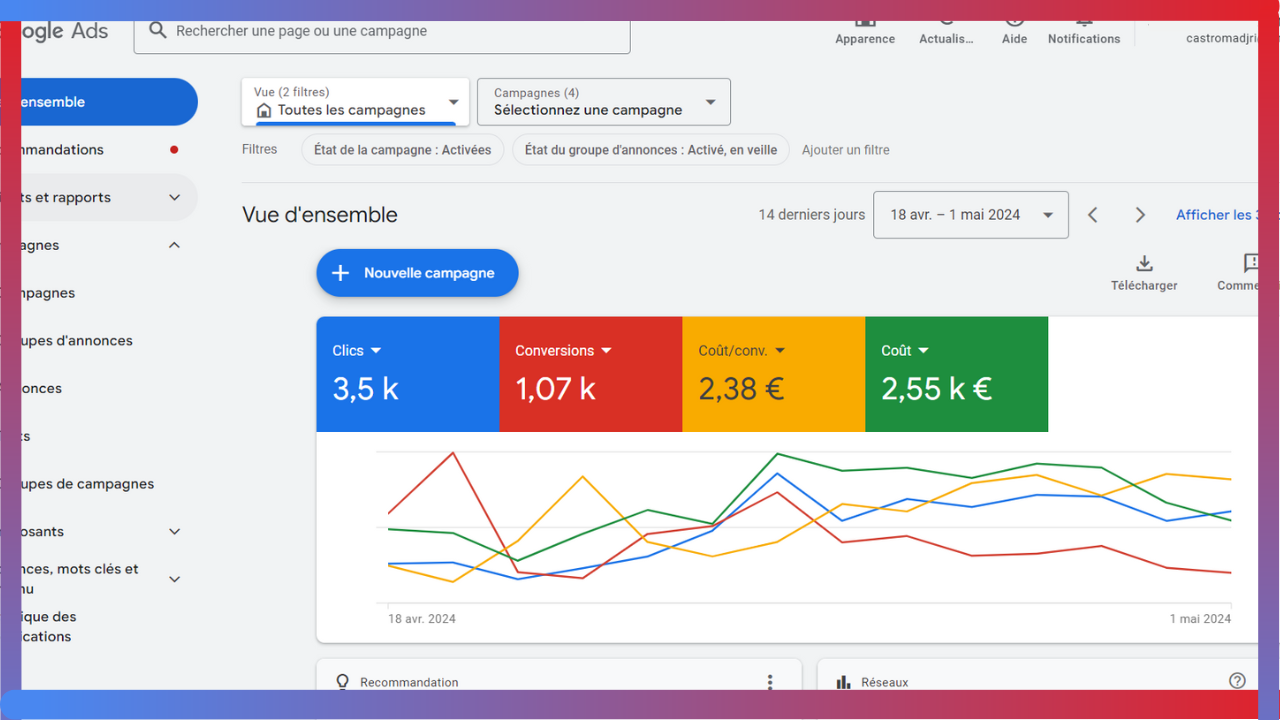The image size is (1280, 720).
Task: Go to the previous date range arrow
Action: tap(1093, 215)
